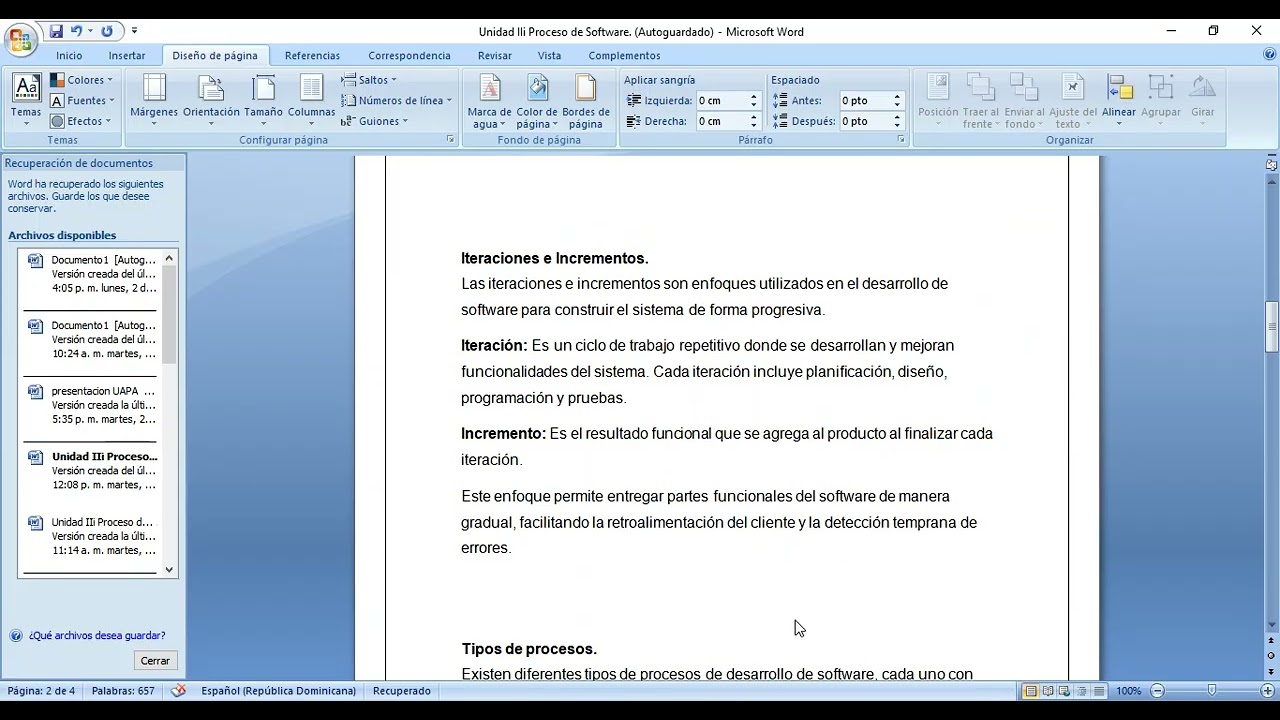Viewport: 1280px width, 720px height.
Task: Switch to Full Screen Reading view icon
Action: (x=1047, y=691)
